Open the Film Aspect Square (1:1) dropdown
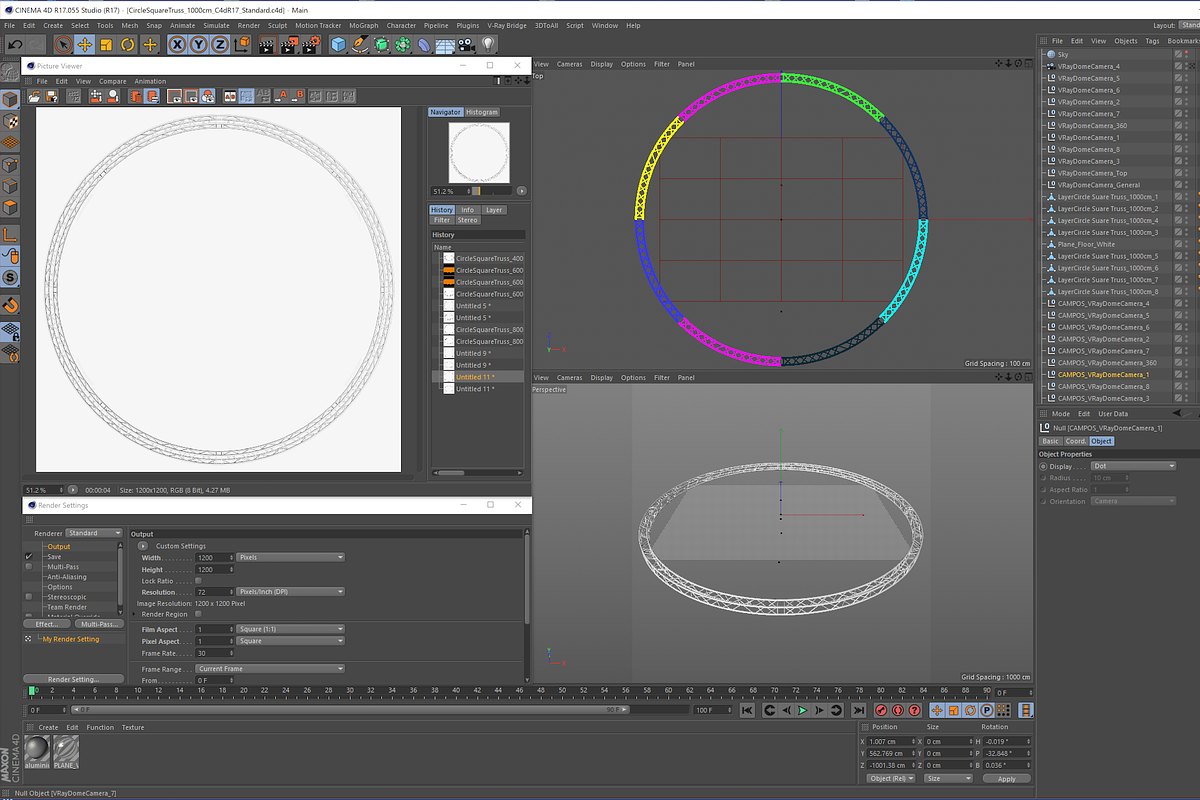The width and height of the screenshot is (1200, 800). (291, 629)
